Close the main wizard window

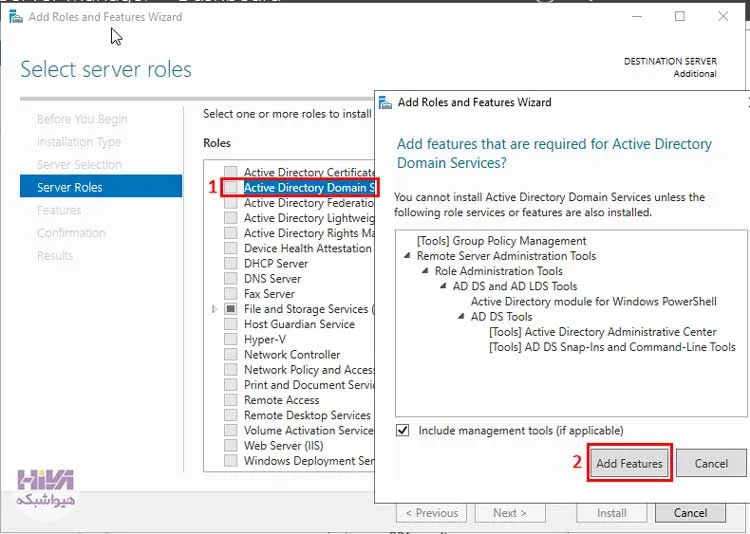723,16
